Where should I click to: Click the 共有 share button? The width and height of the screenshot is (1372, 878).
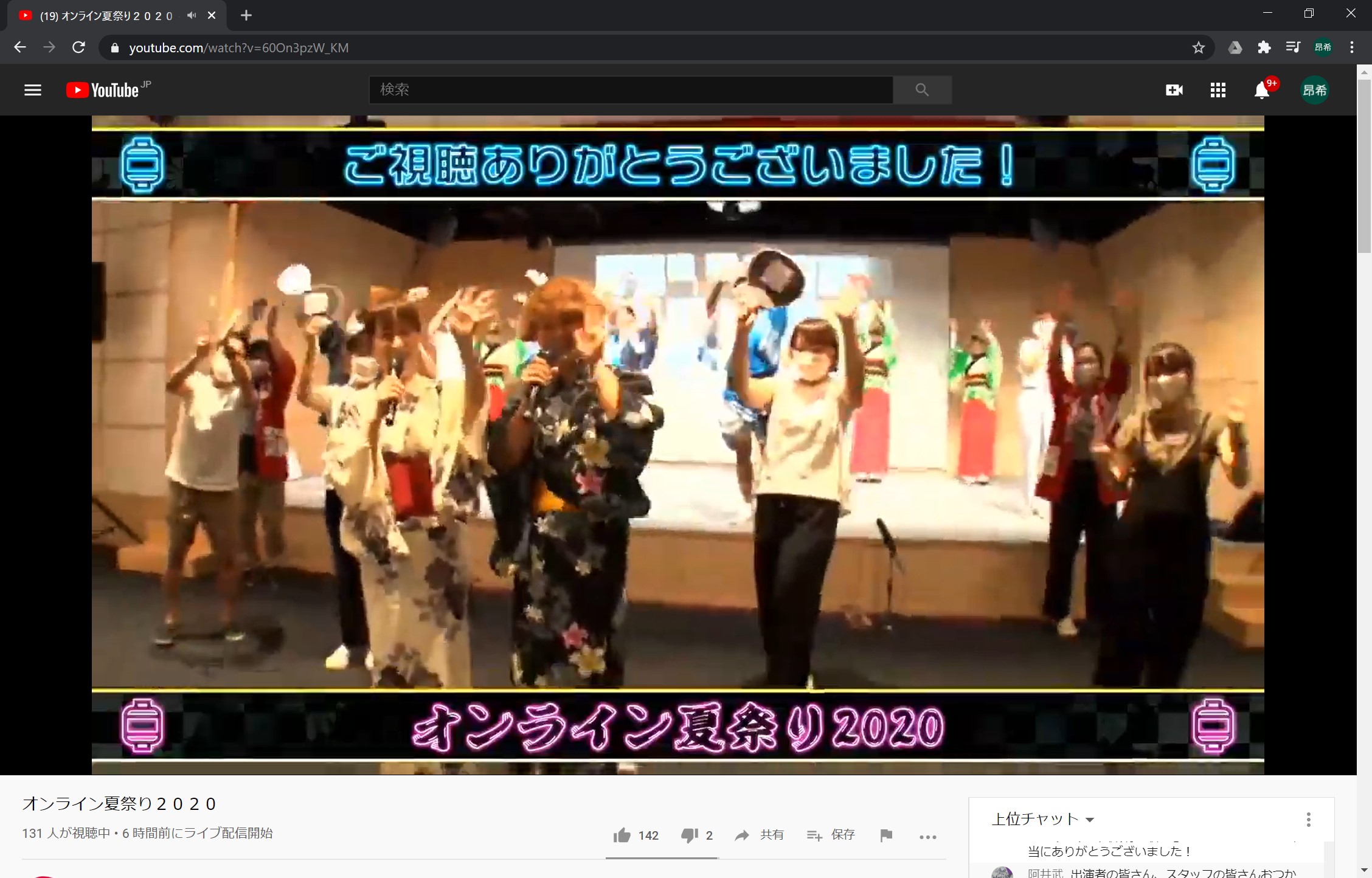tap(759, 835)
